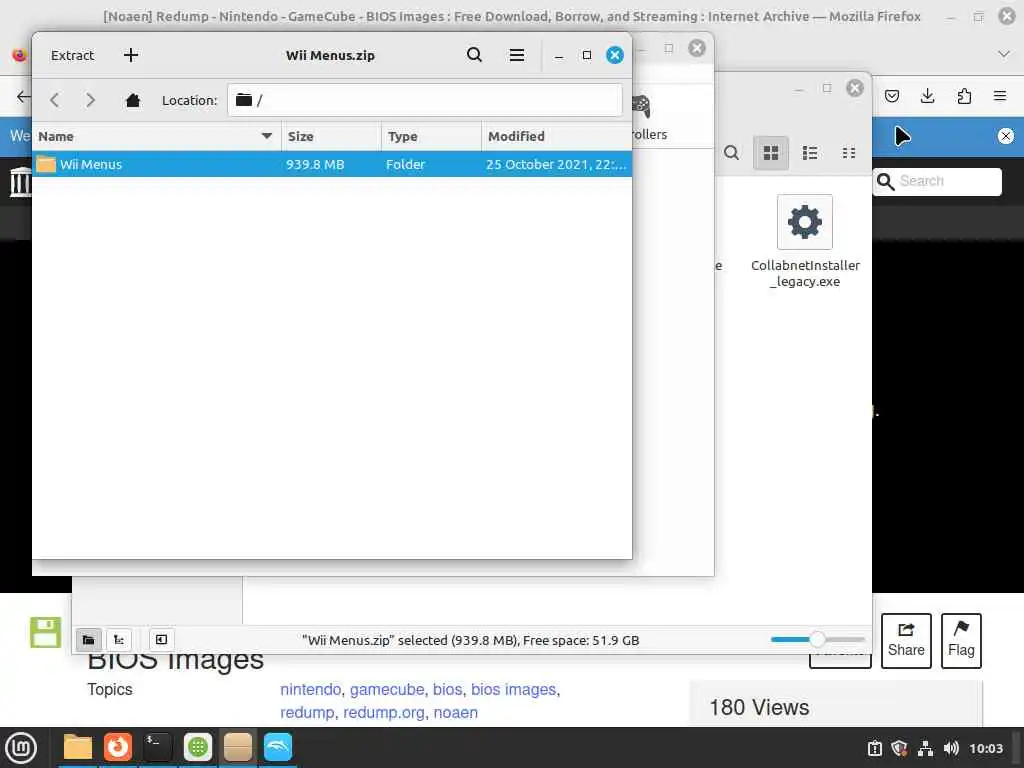This screenshot has width=1024, height=768.
Task: Open the noaen topic link
Action: point(455,712)
